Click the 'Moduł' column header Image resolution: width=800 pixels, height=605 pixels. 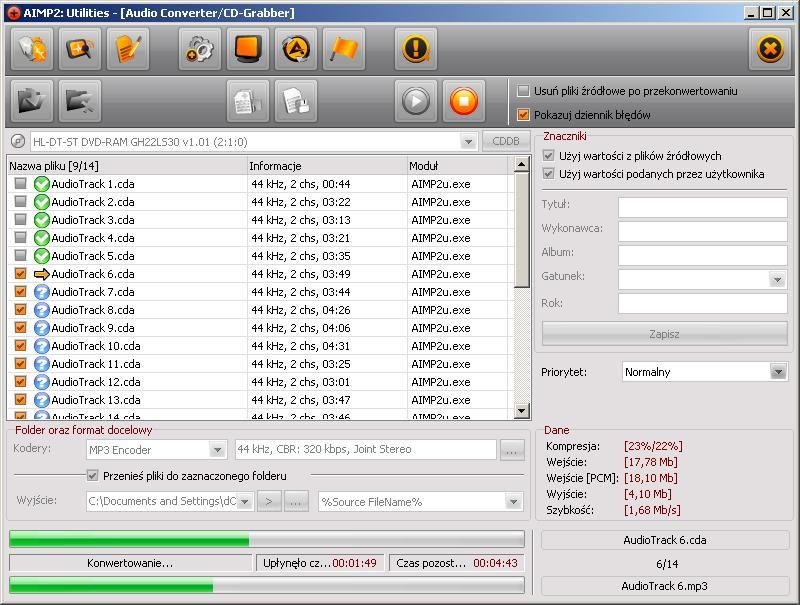pyautogui.click(x=458, y=166)
